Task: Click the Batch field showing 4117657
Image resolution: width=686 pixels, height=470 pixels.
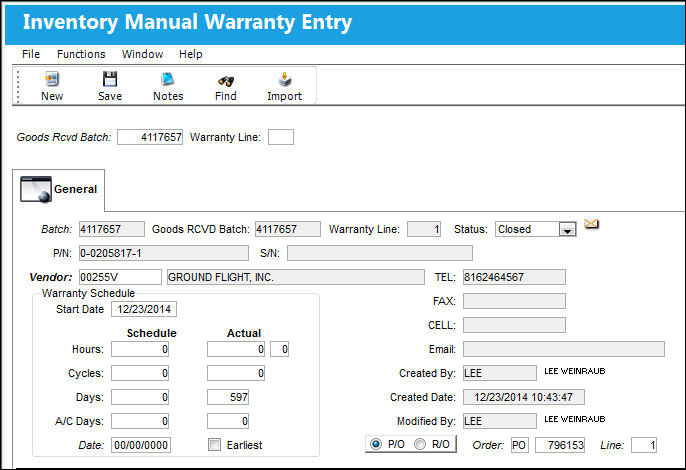Action: (x=112, y=229)
